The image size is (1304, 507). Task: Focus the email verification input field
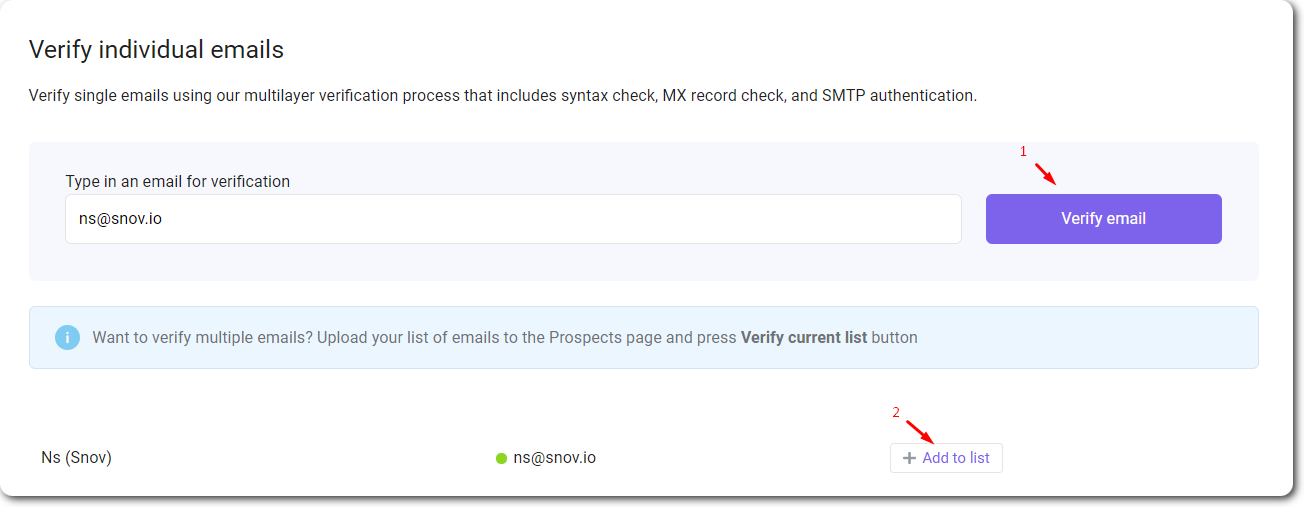[513, 219]
